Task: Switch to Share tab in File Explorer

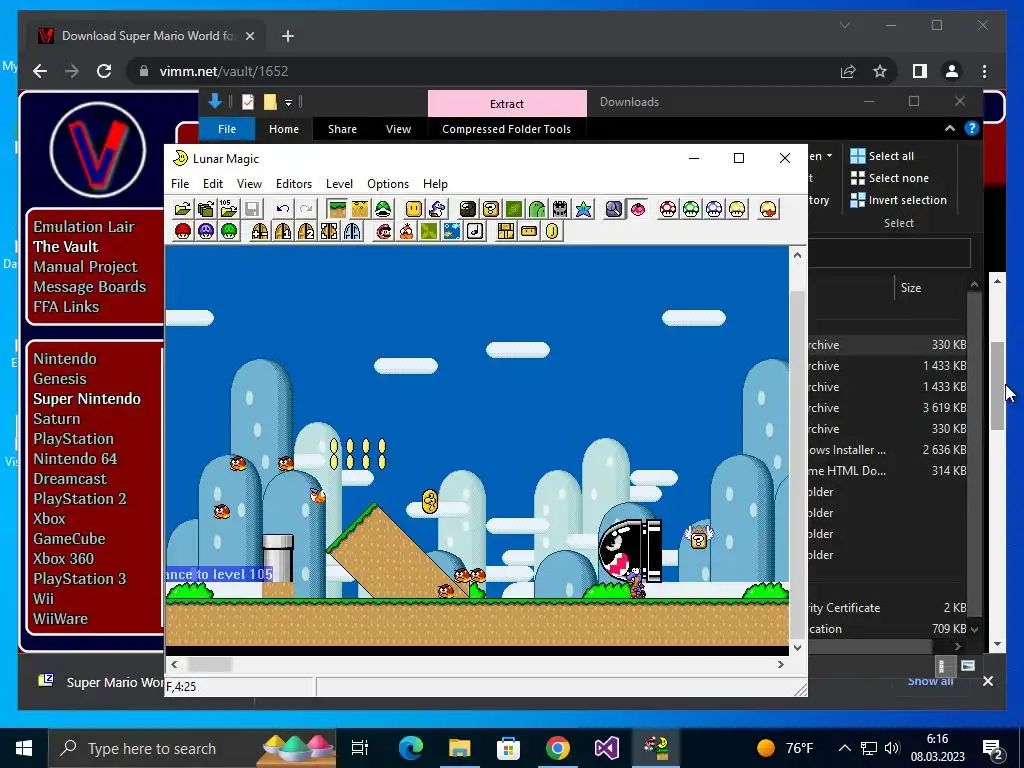Action: click(342, 129)
